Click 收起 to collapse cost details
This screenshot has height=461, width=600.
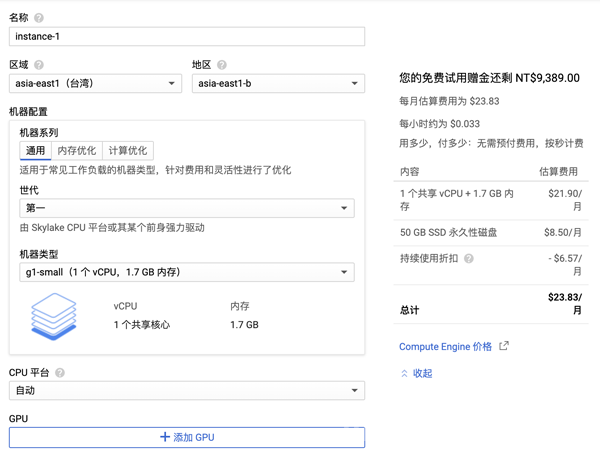point(423,374)
